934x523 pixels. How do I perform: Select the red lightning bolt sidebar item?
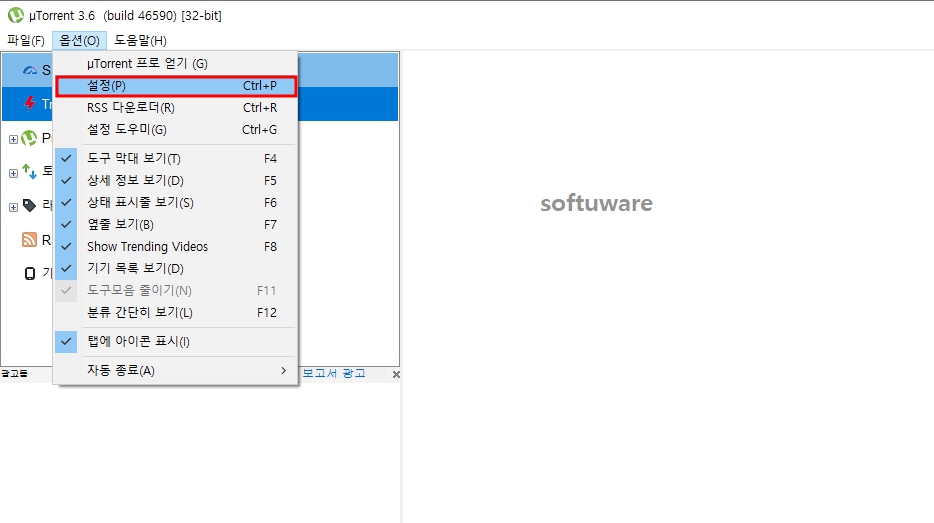click(30, 104)
